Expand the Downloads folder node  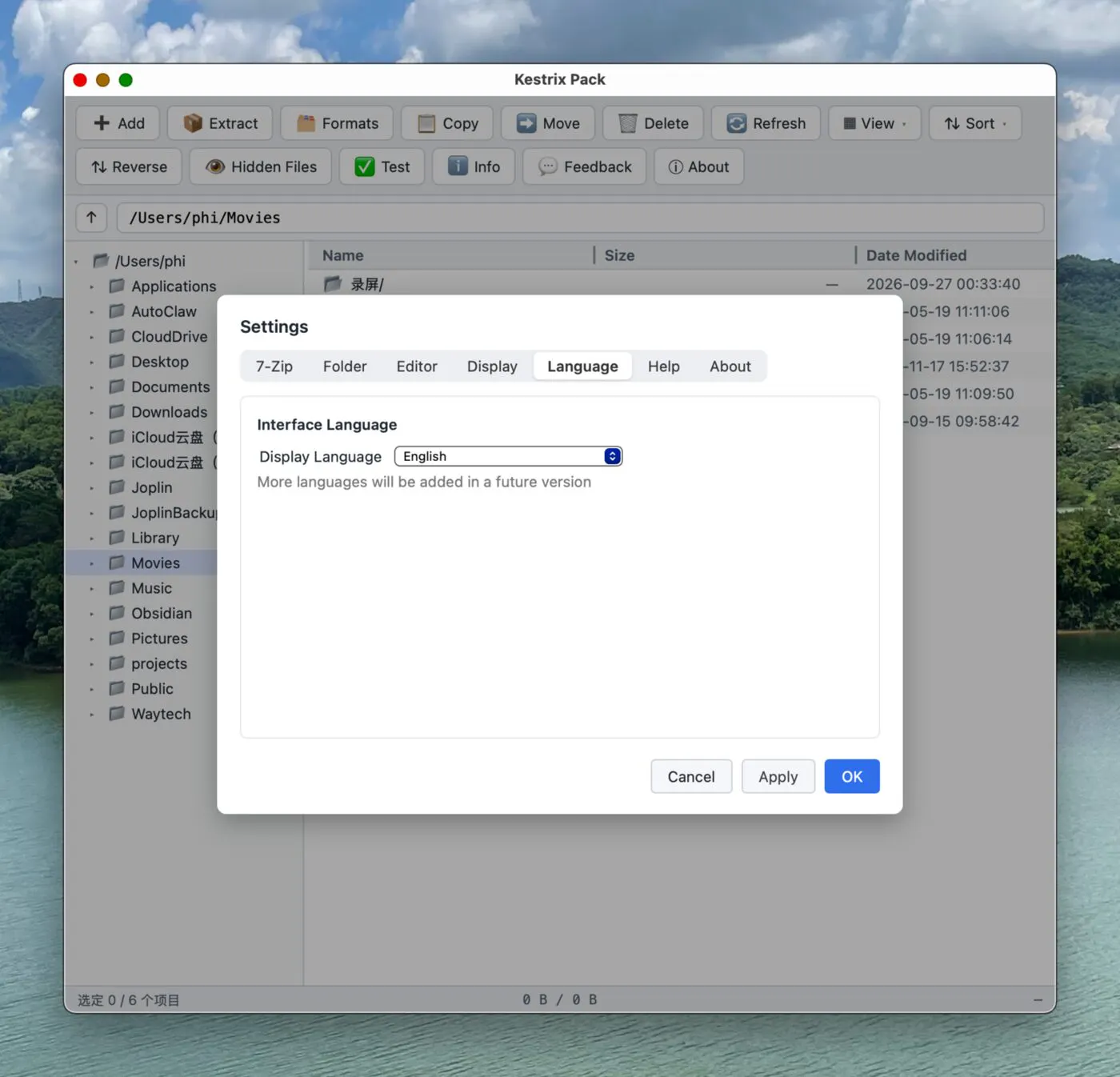coord(92,412)
